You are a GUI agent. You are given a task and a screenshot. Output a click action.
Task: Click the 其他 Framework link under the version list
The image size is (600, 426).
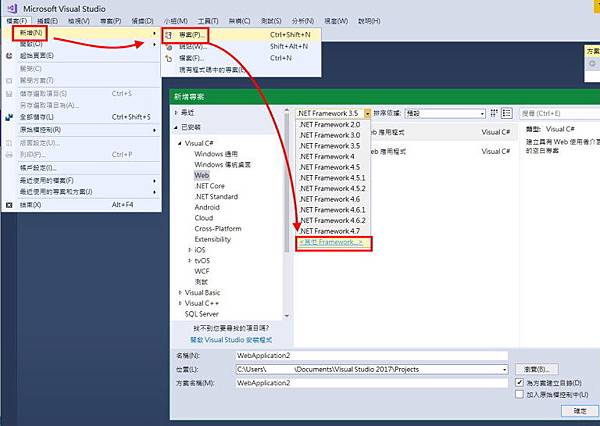pos(331,242)
